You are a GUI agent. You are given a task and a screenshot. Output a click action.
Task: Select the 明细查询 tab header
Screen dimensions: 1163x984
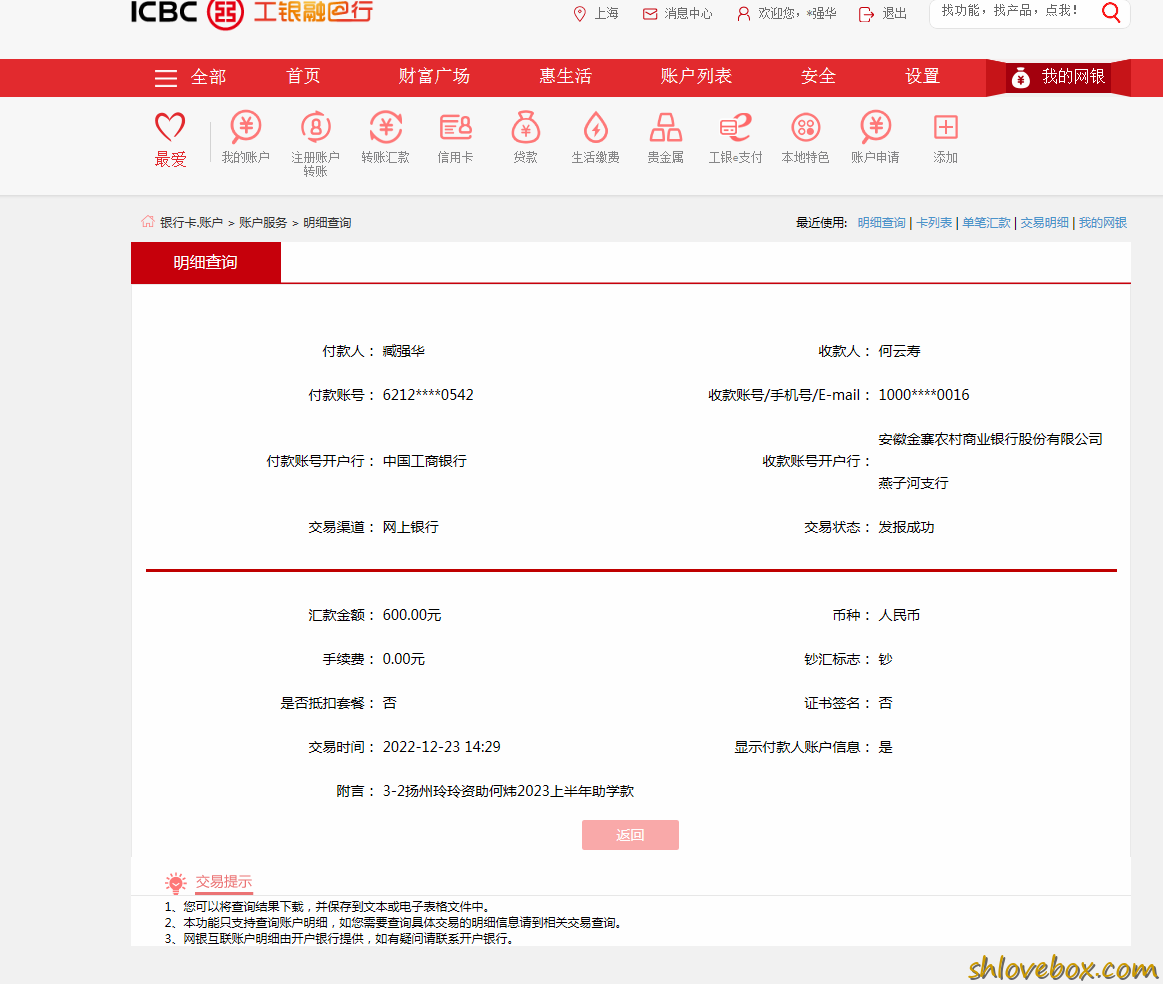[x=205, y=262]
